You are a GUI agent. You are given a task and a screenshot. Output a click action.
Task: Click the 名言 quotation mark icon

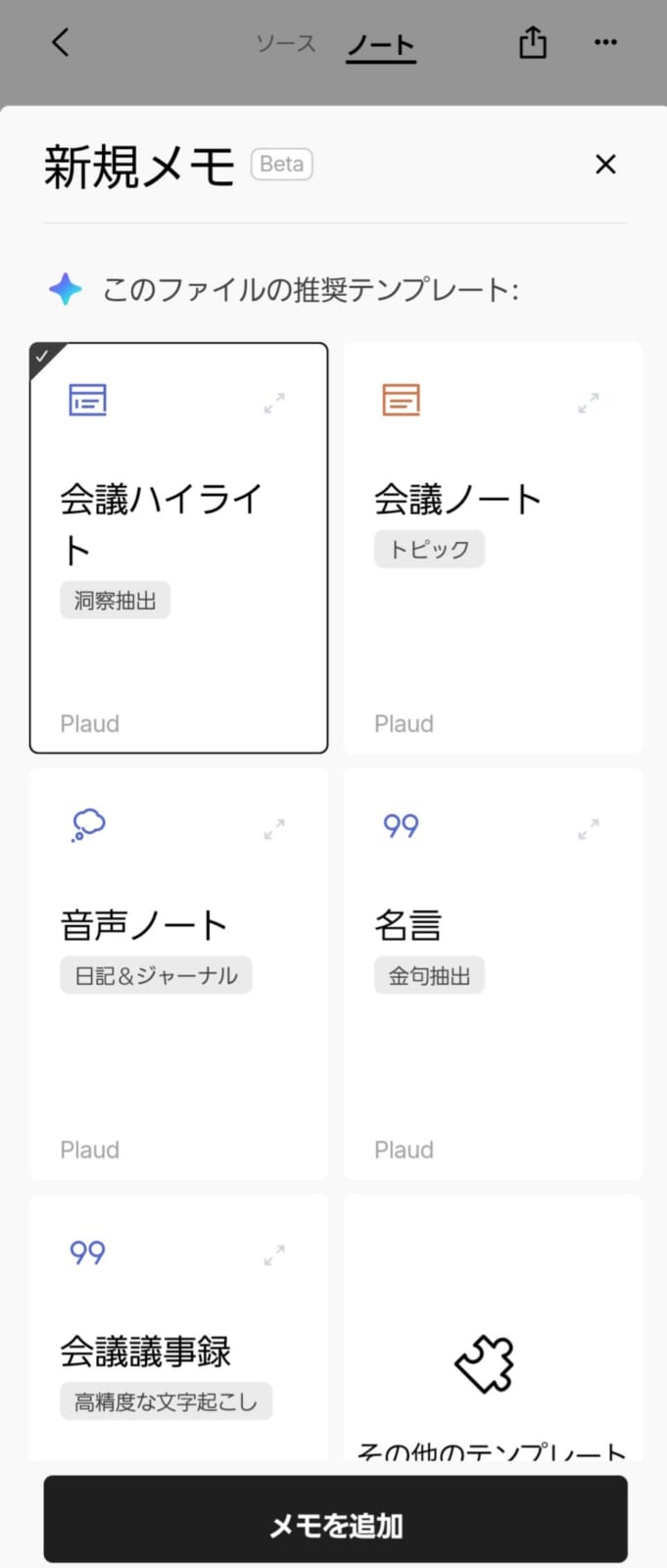point(401,826)
